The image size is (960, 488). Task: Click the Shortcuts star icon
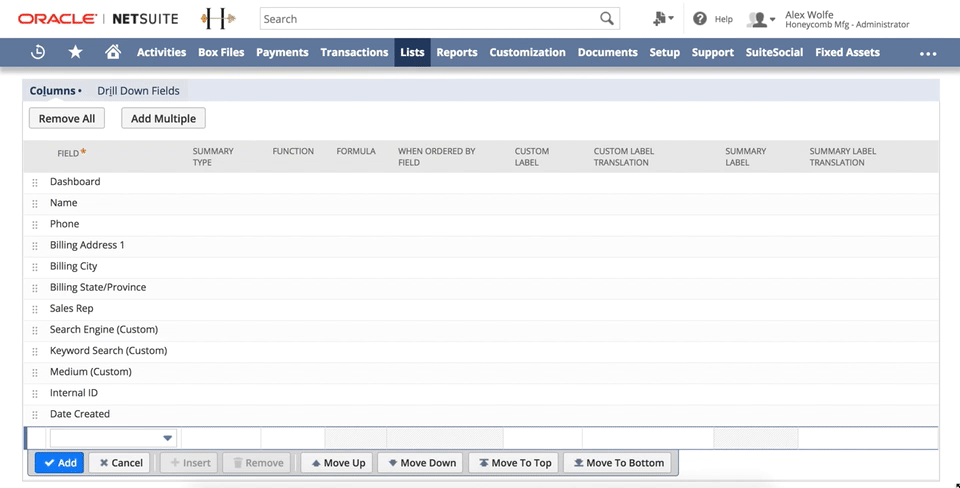[x=76, y=52]
